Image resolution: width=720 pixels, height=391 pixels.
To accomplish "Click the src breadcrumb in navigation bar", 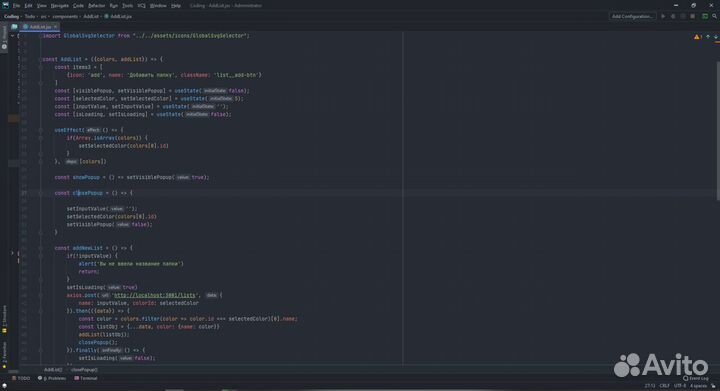I will 44,16.
